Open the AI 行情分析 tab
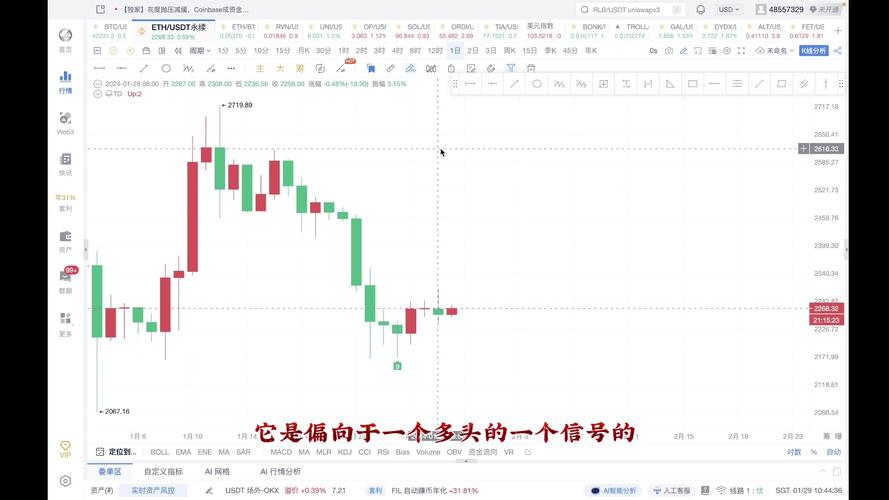This screenshot has height=500, width=889. pyautogui.click(x=280, y=471)
